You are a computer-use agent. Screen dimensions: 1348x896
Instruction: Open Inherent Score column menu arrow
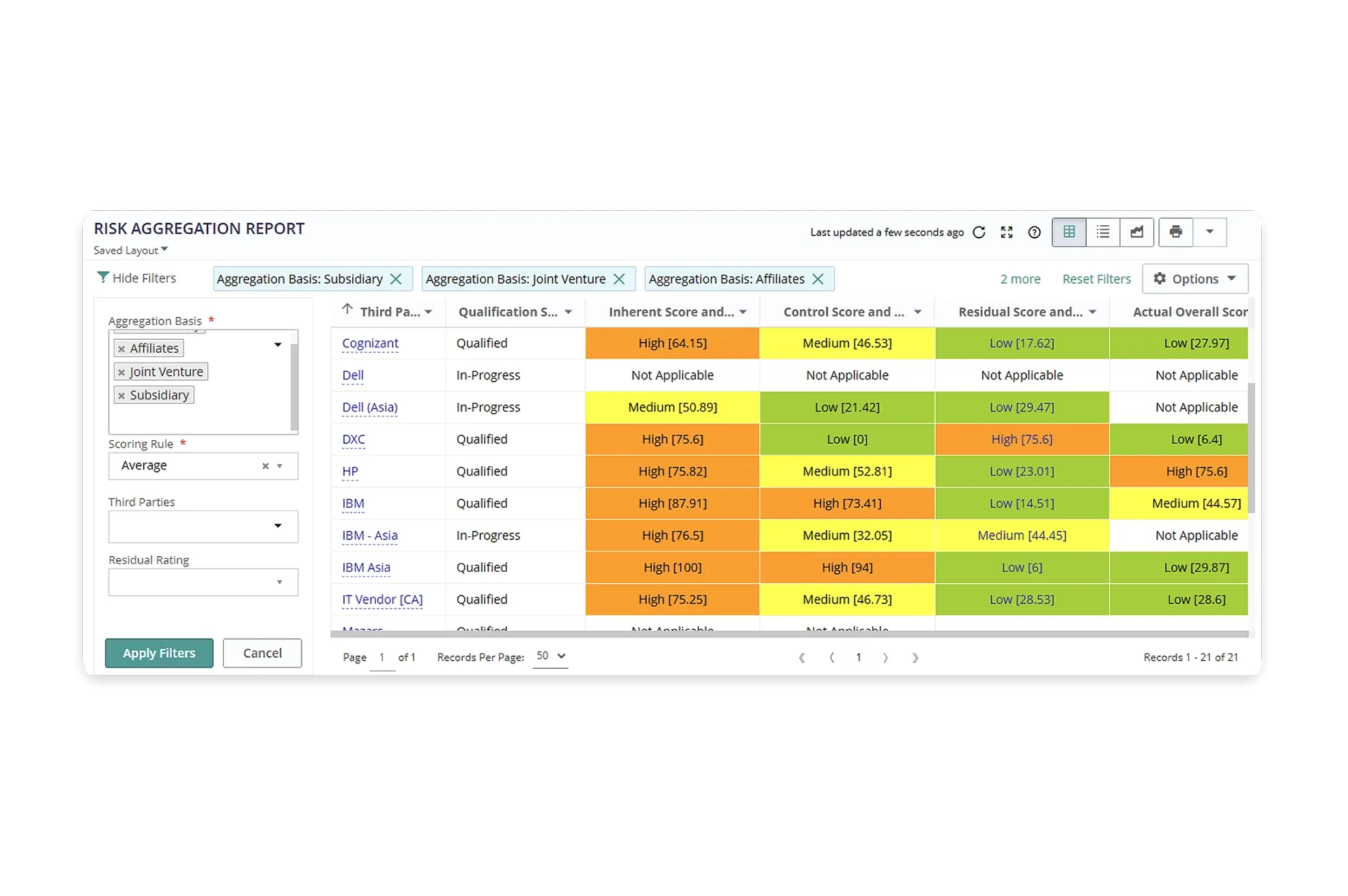[743, 313]
